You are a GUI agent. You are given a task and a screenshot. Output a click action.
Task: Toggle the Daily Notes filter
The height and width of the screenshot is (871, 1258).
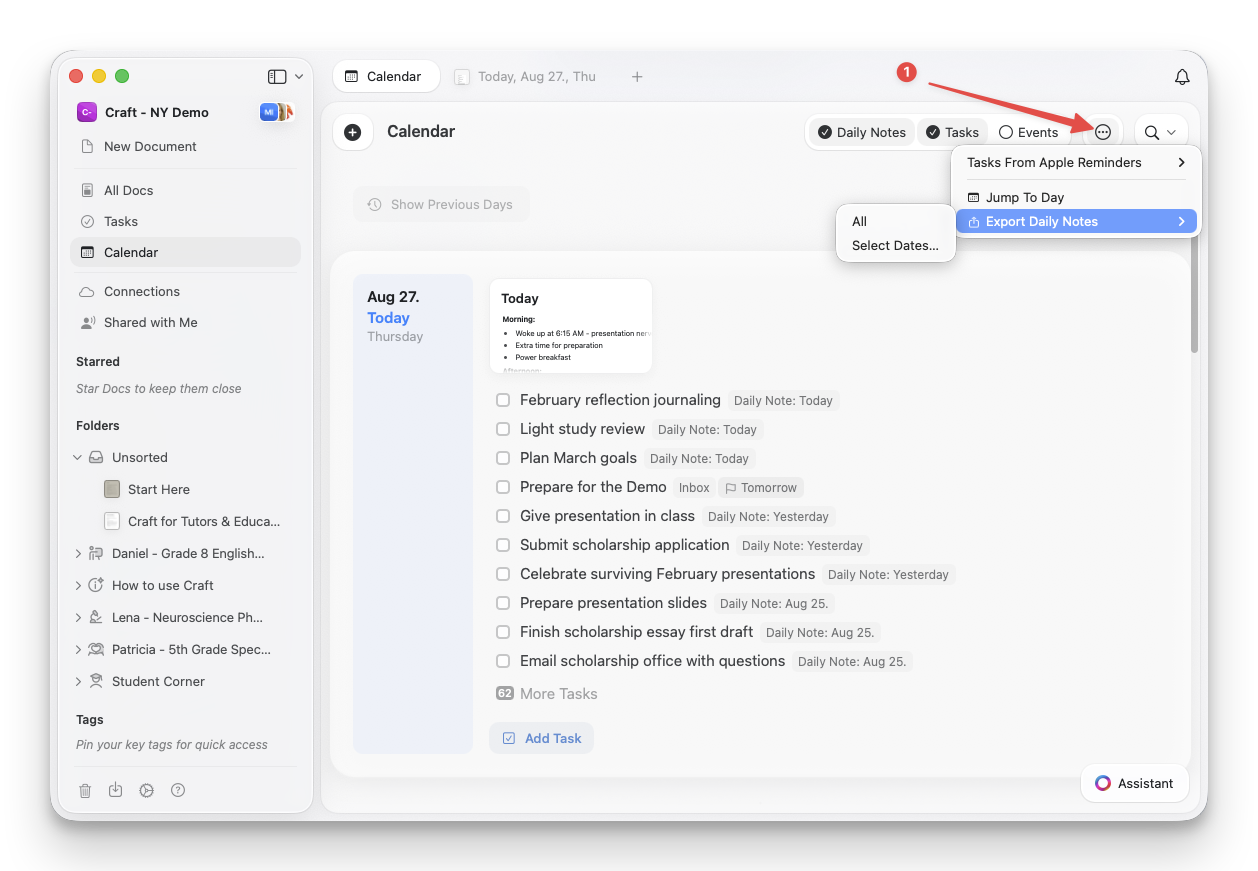coord(861,132)
